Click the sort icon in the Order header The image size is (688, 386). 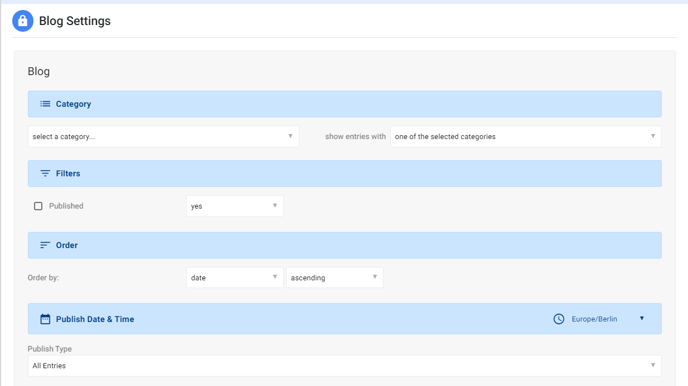click(x=45, y=245)
